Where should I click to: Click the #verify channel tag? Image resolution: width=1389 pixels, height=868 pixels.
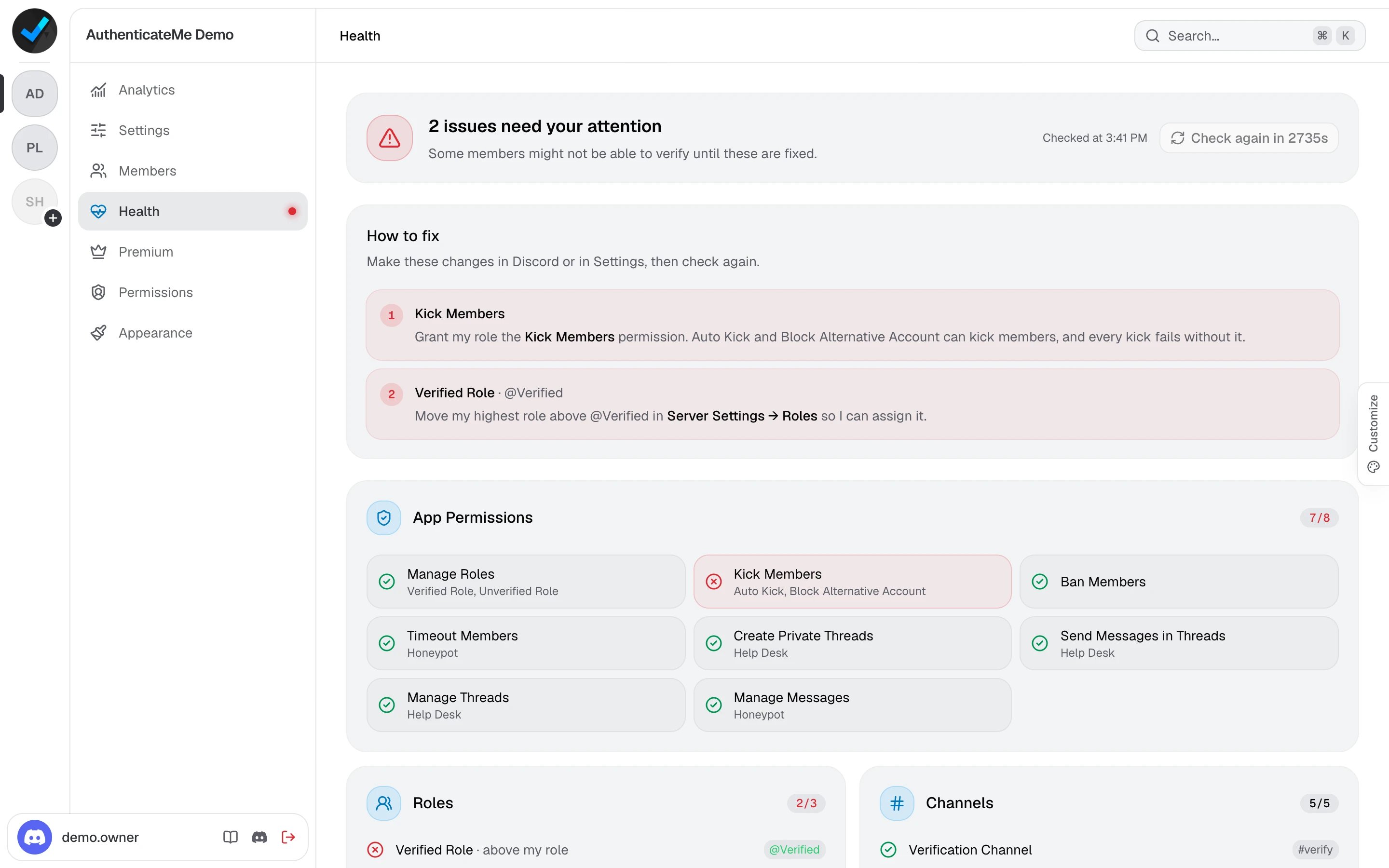tap(1315, 850)
